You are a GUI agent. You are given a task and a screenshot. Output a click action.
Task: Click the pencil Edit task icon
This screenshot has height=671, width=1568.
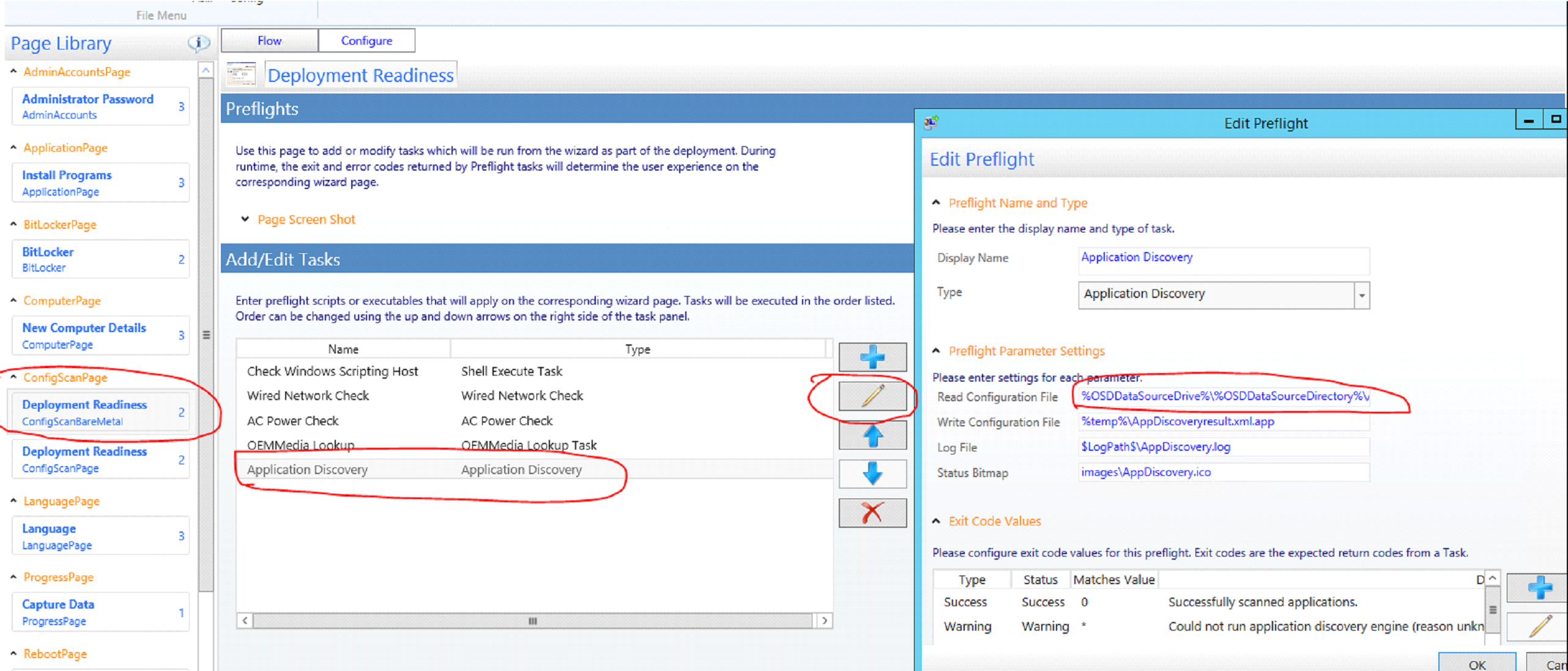(x=872, y=396)
